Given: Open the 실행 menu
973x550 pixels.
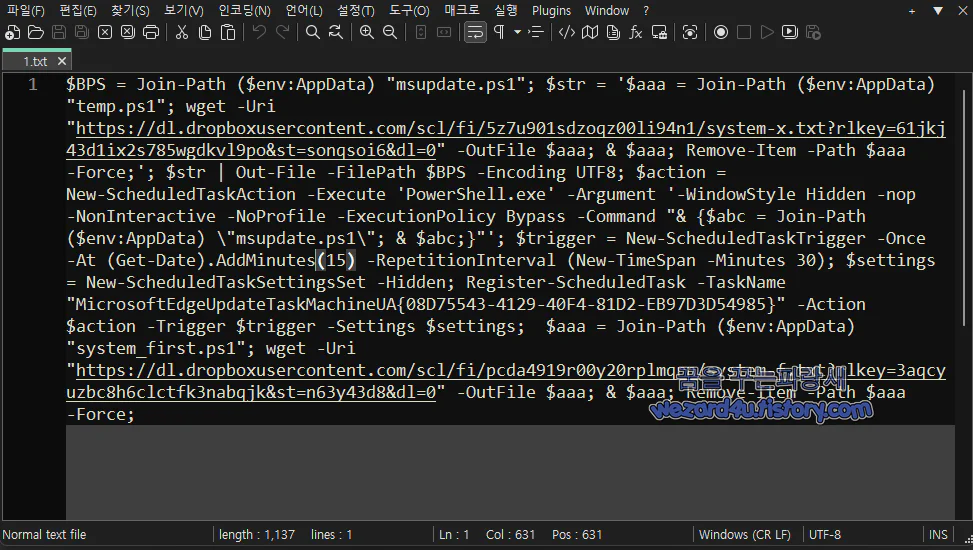Looking at the screenshot, I should point(506,11).
